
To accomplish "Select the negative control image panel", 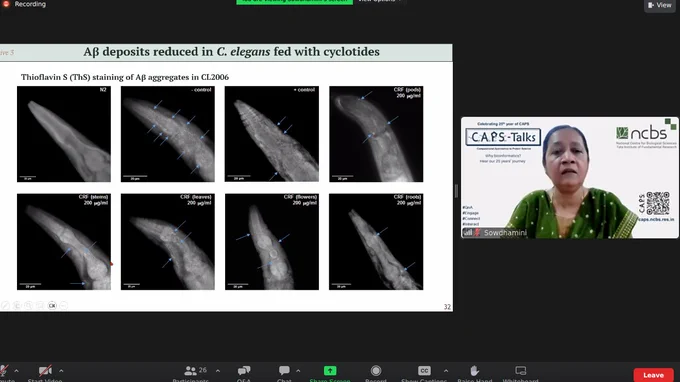I will [x=168, y=134].
